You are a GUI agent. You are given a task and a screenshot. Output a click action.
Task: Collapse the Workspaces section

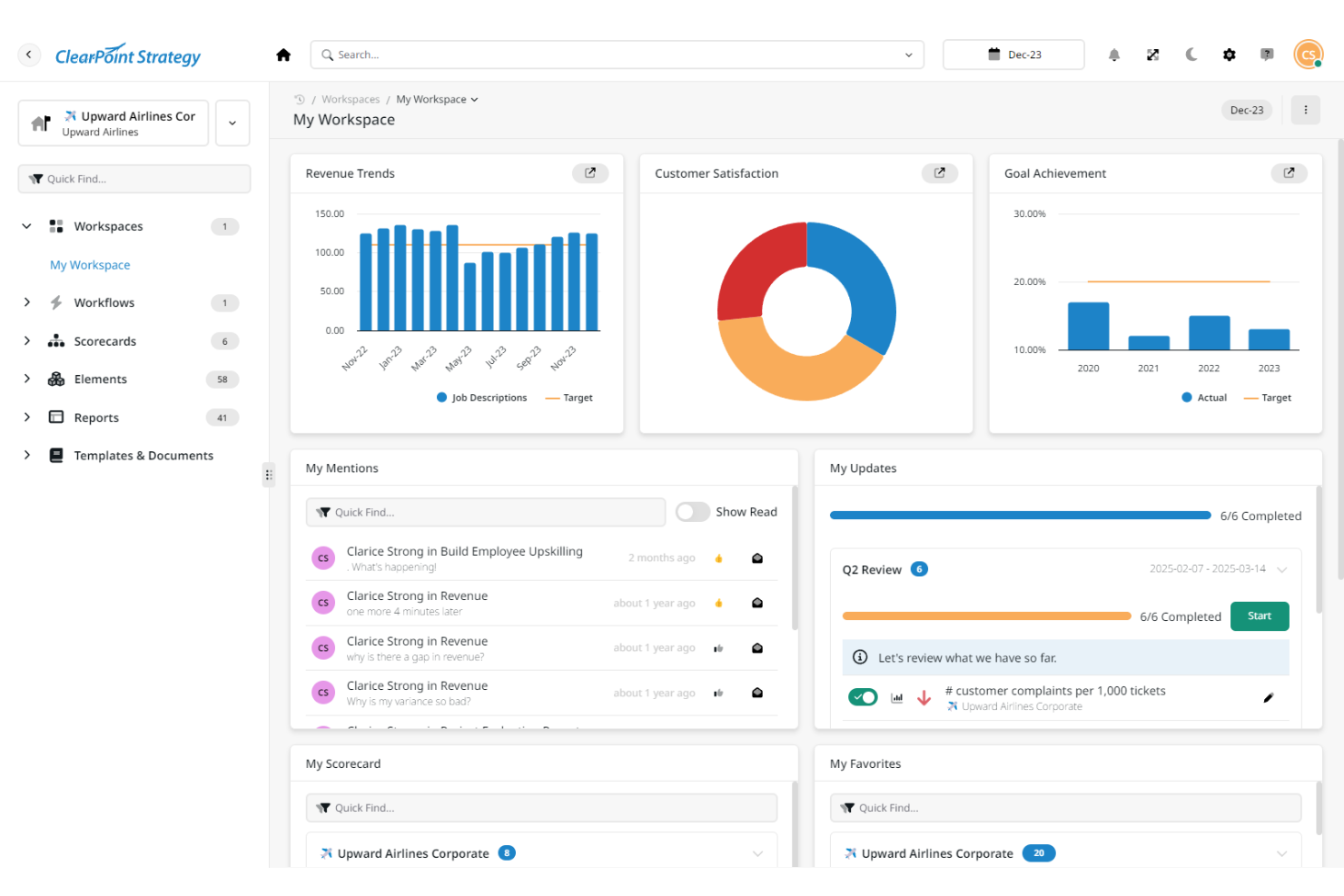26,226
